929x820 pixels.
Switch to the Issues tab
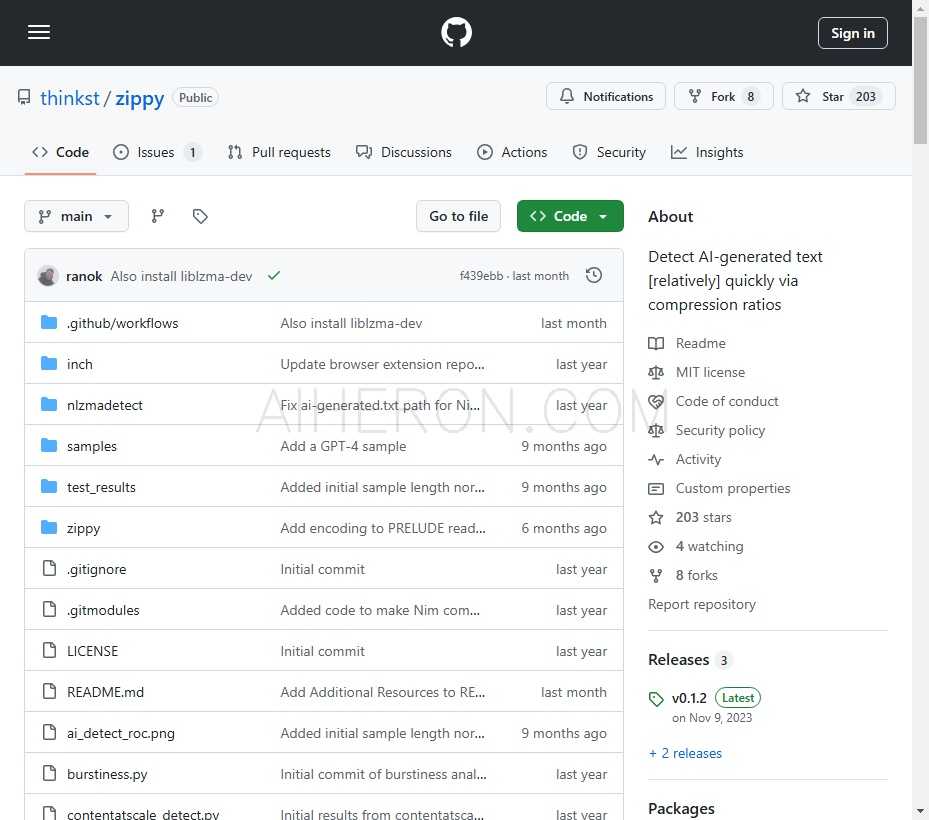[x=155, y=152]
